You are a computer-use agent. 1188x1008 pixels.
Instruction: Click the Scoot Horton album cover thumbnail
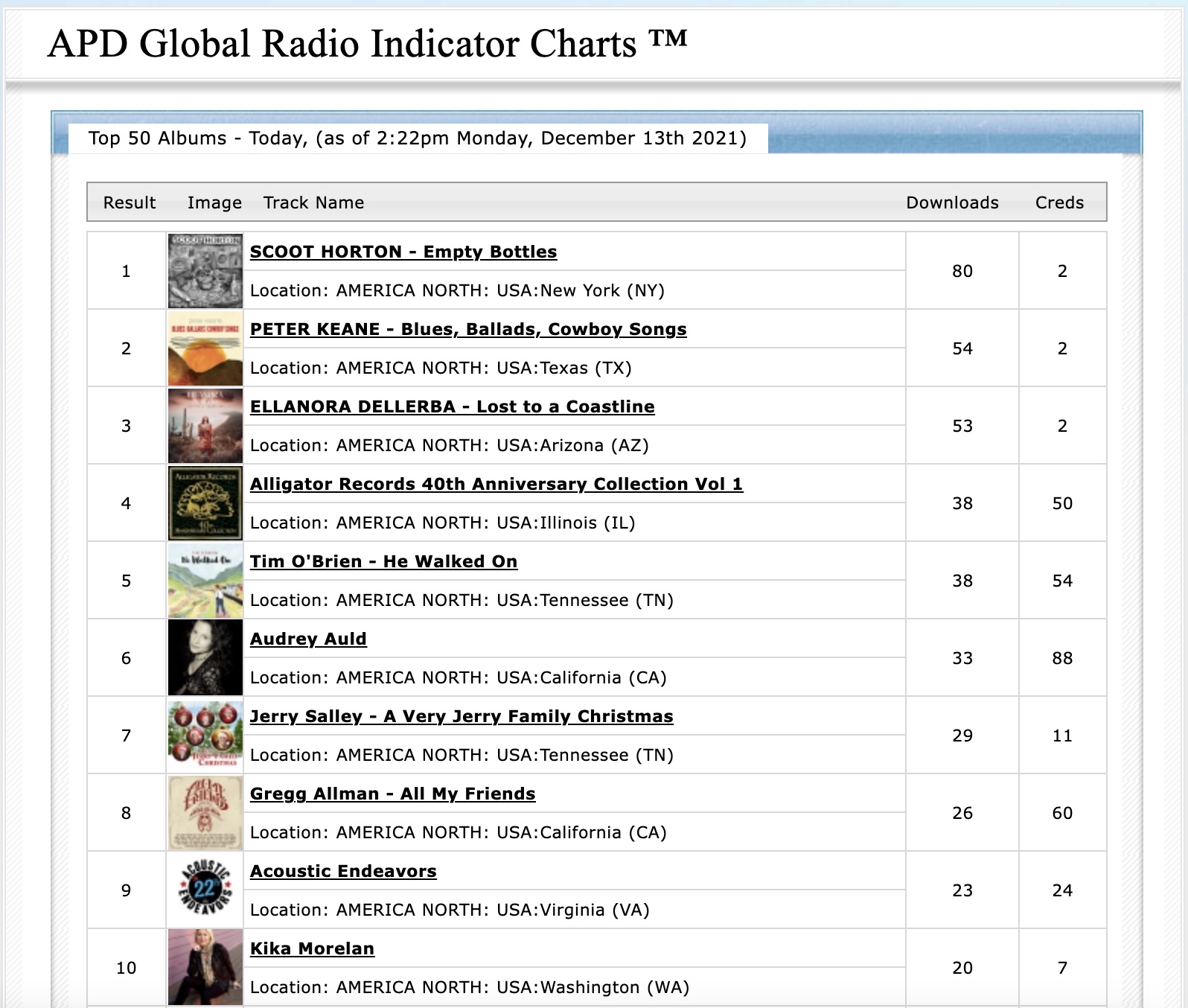(205, 271)
